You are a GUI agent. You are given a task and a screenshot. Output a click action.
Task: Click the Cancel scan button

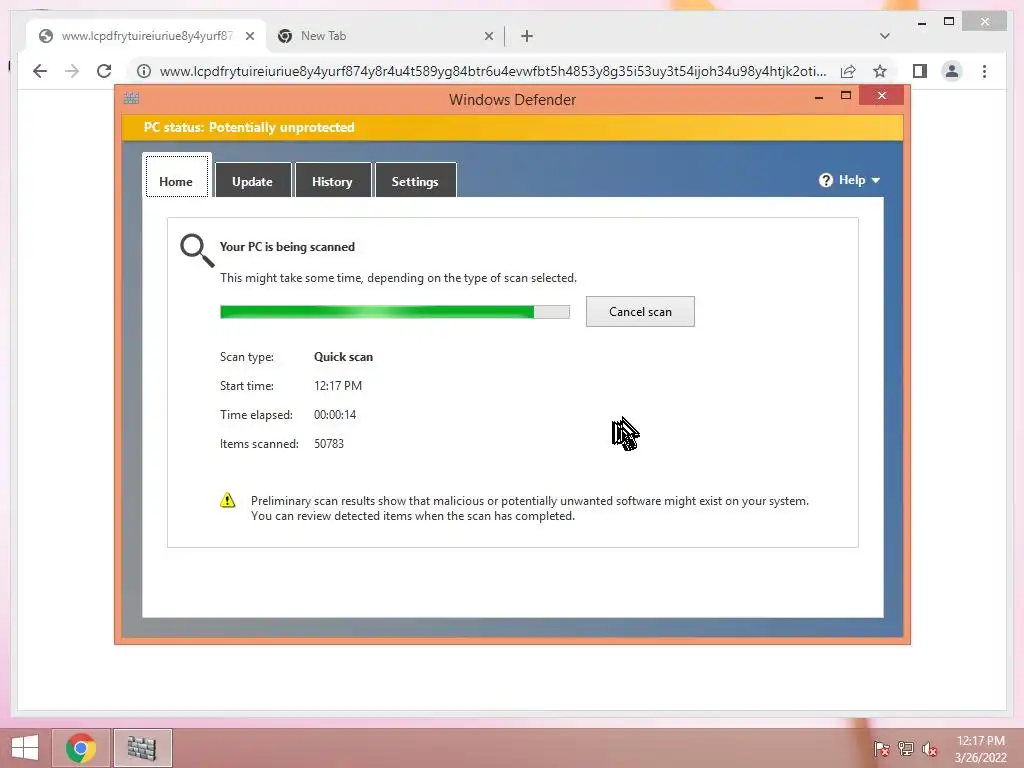640,312
